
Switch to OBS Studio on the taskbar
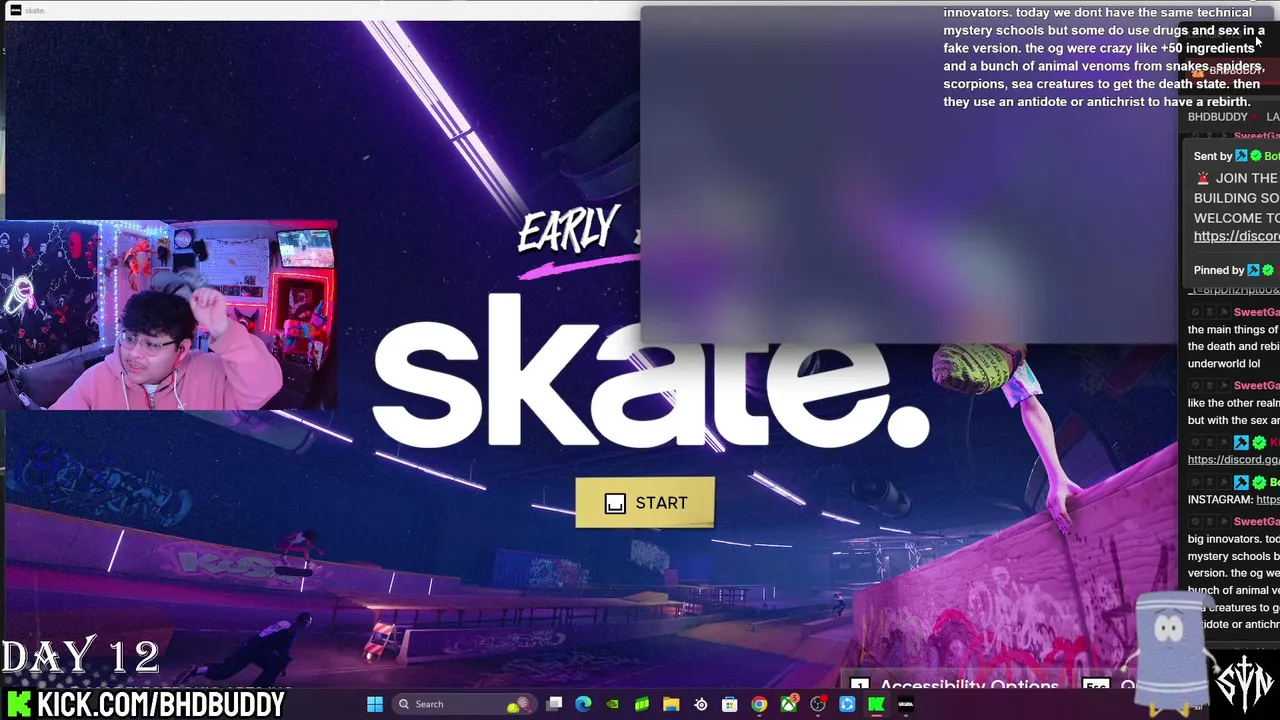click(818, 704)
